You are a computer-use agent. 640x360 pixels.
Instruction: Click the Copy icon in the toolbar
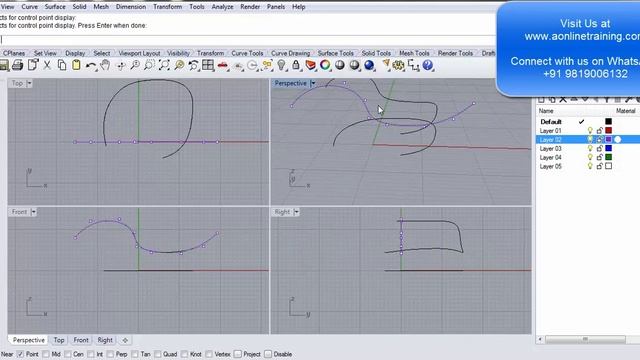coord(62,65)
